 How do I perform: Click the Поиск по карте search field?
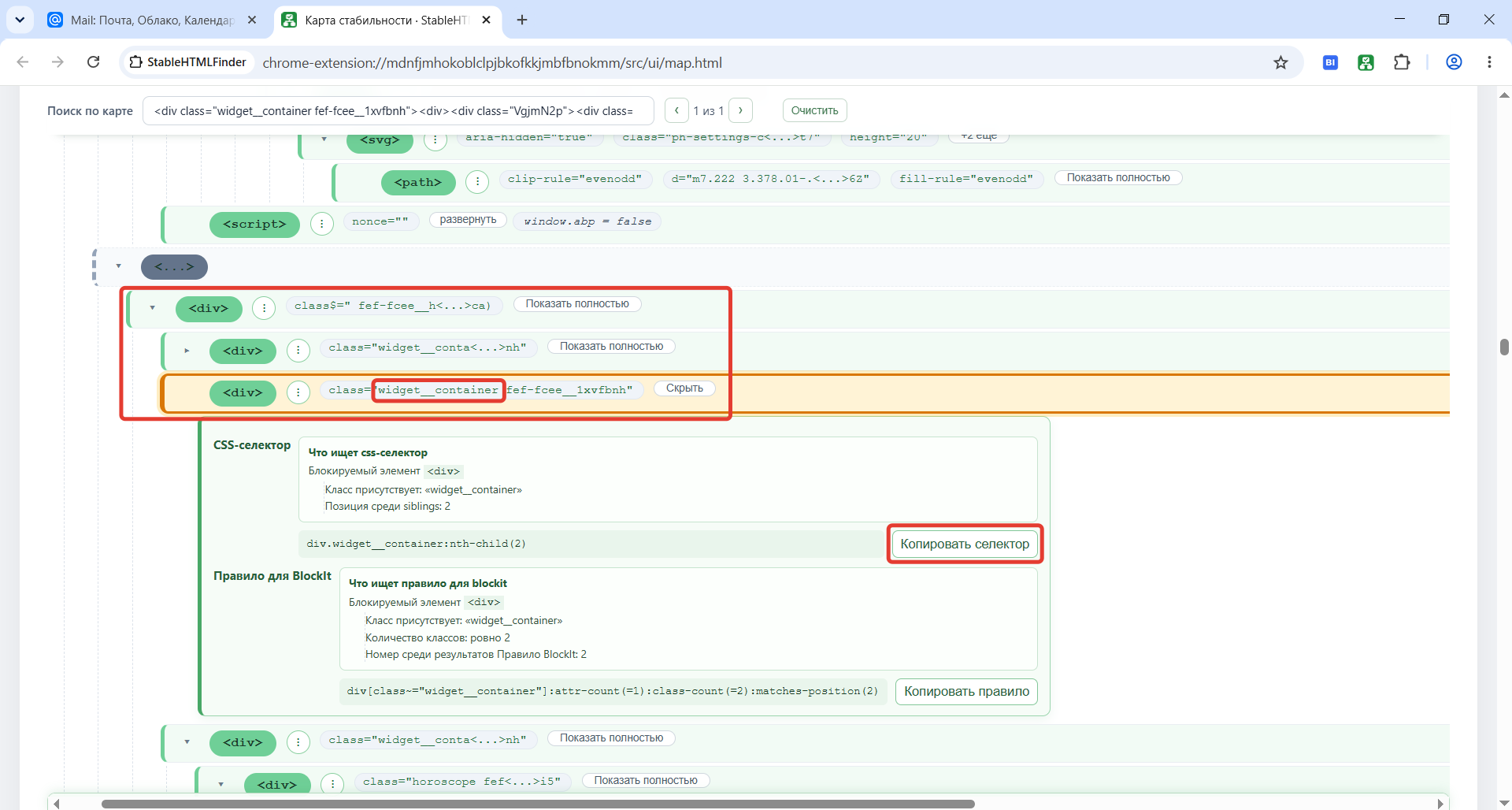pos(398,110)
